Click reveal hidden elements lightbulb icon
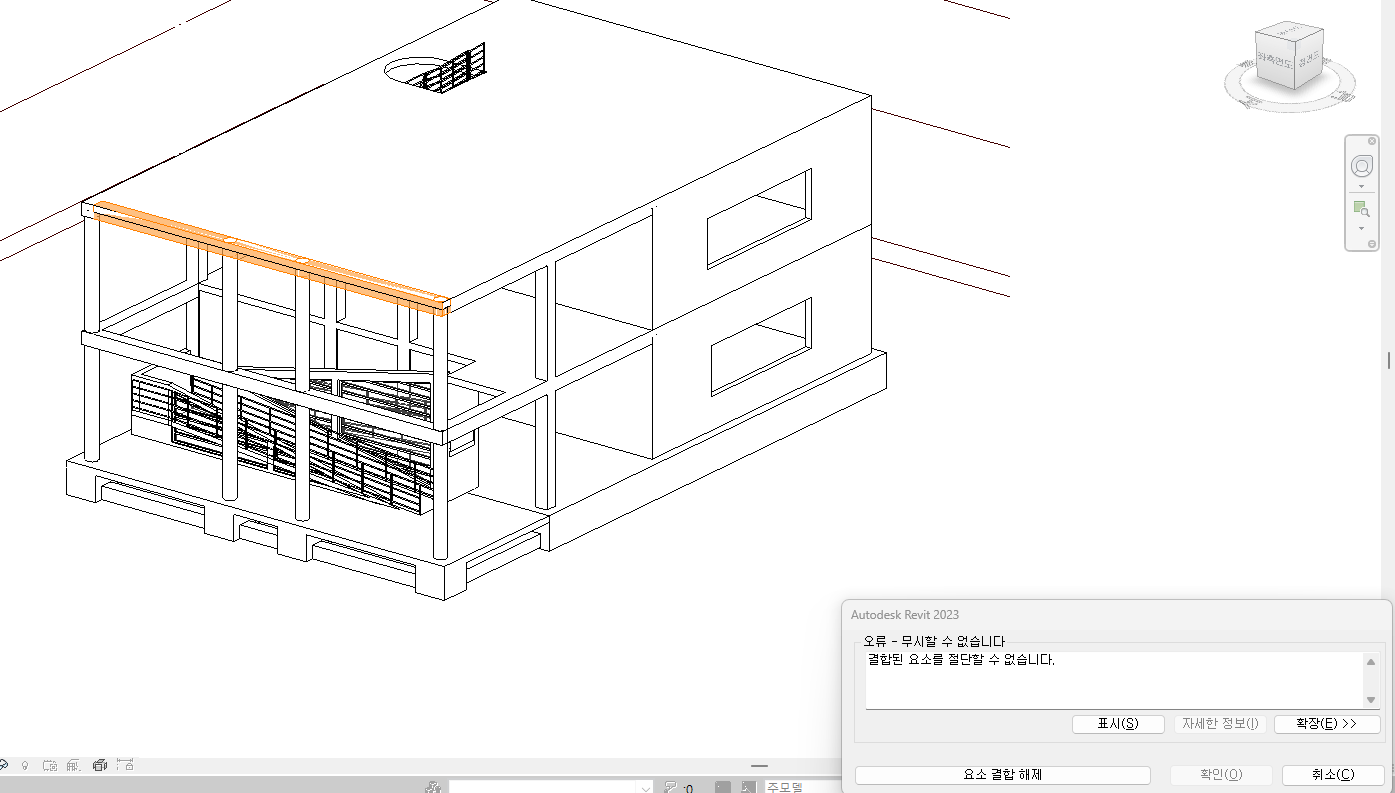This screenshot has width=1395, height=793. click(25, 766)
